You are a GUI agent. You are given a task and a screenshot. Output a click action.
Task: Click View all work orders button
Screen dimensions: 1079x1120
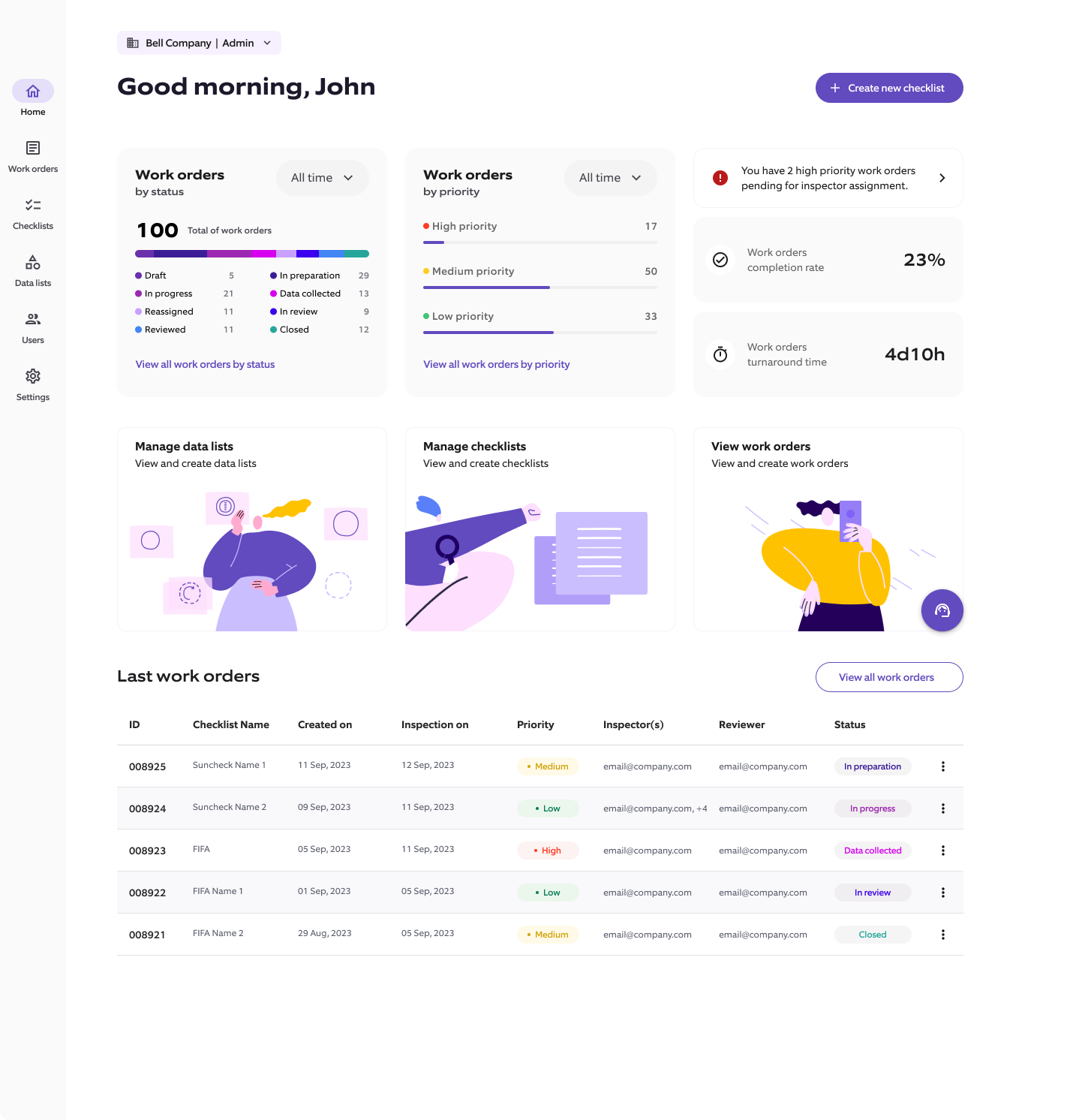pyautogui.click(x=888, y=677)
